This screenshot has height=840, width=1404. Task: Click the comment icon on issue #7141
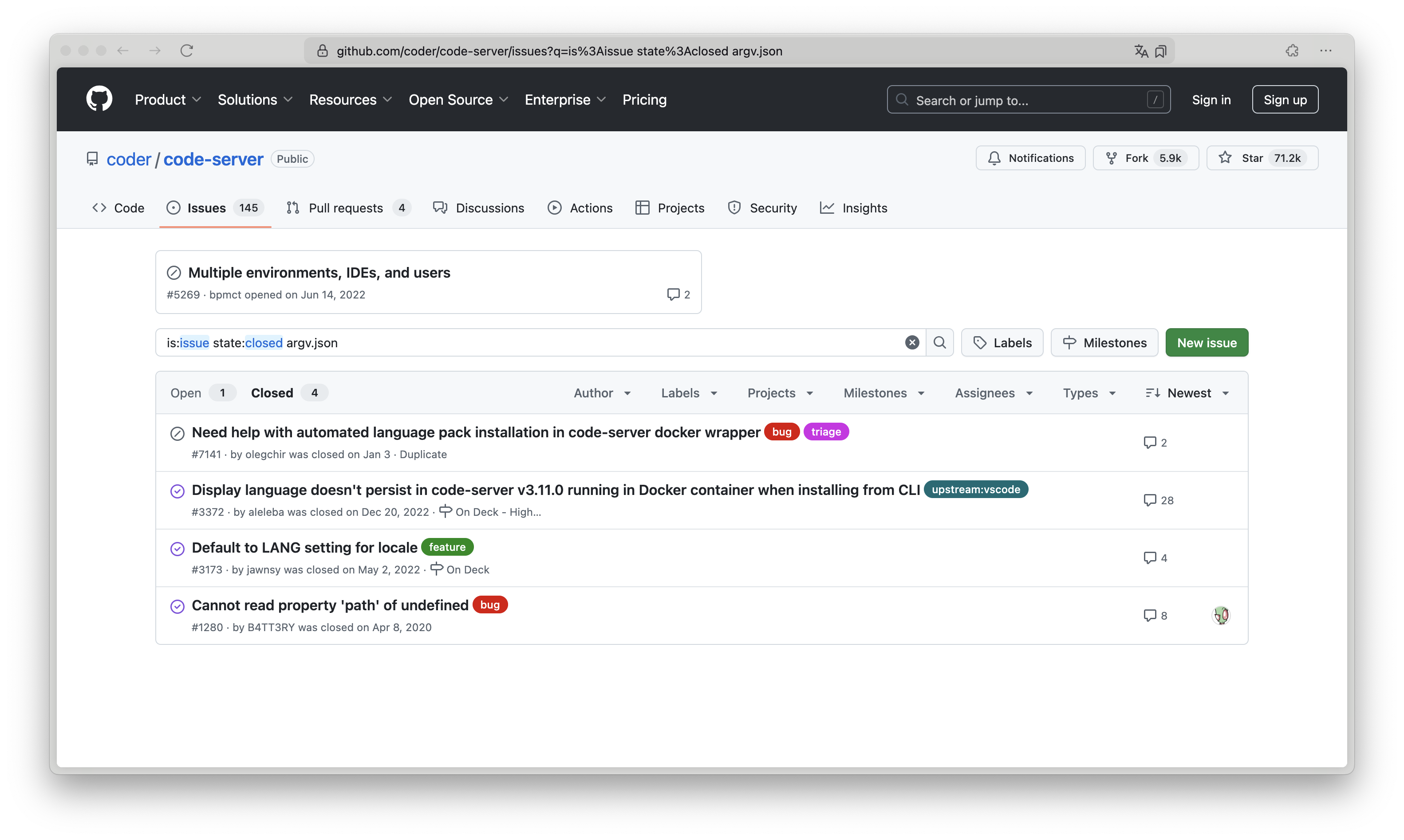tap(1149, 443)
